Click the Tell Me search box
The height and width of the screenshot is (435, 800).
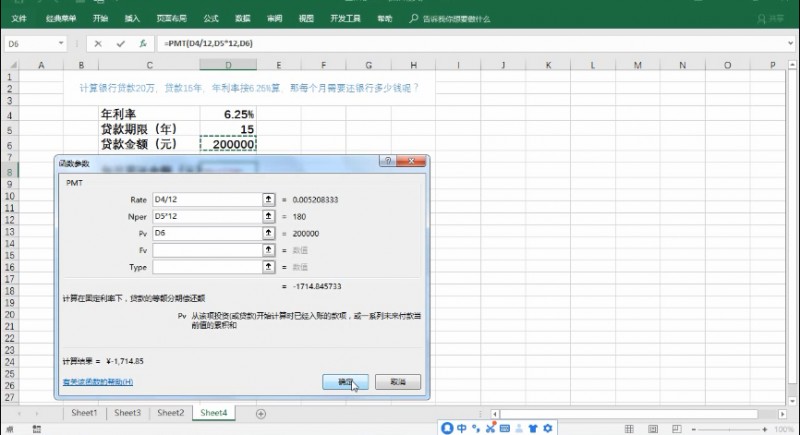pyautogui.click(x=450, y=19)
